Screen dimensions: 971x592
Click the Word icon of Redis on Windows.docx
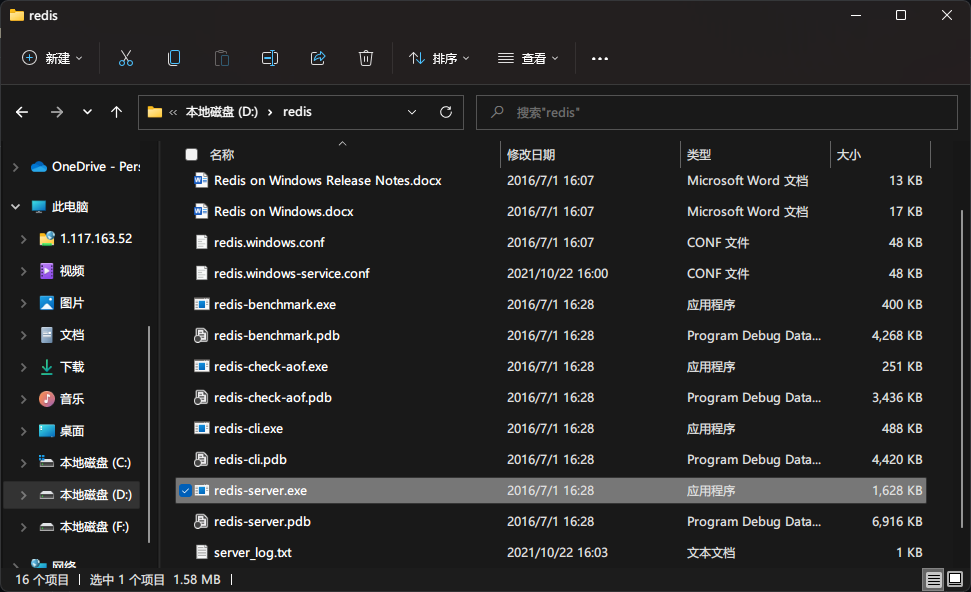pyautogui.click(x=201, y=211)
